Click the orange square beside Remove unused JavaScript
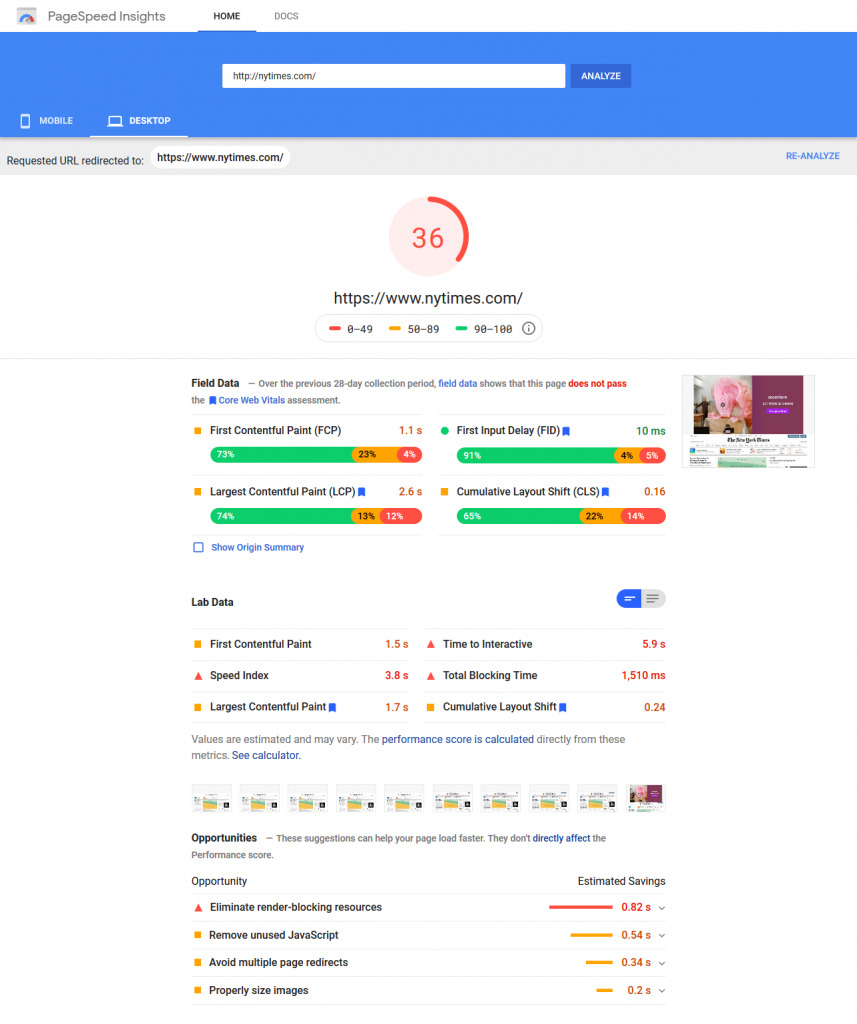Screen dimensions: 857x1024 pyautogui.click(x=198, y=935)
